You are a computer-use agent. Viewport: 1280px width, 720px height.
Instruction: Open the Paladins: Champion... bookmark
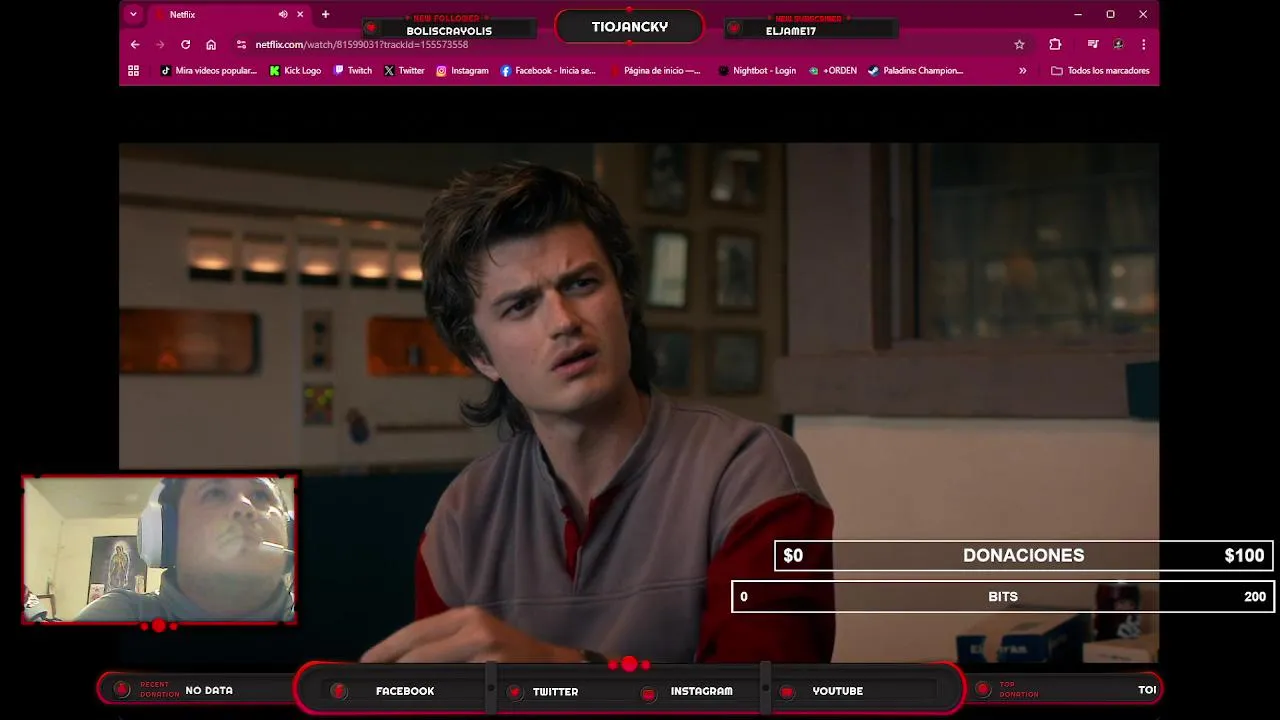(x=915, y=70)
